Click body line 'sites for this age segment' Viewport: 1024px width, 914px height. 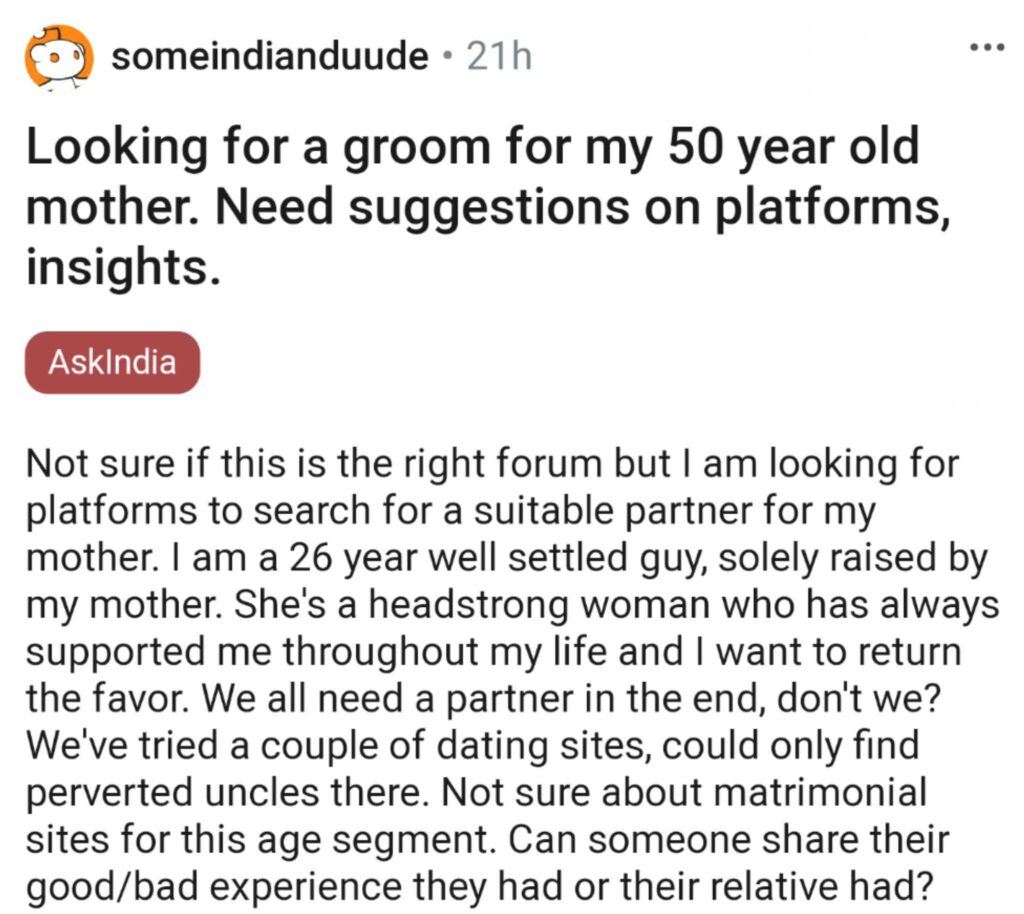click(487, 841)
